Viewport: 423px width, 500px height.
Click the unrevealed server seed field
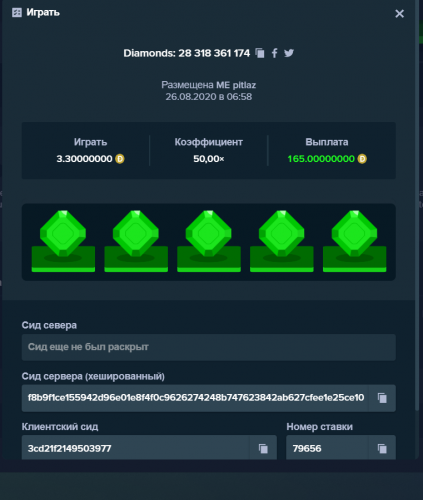pos(209,347)
